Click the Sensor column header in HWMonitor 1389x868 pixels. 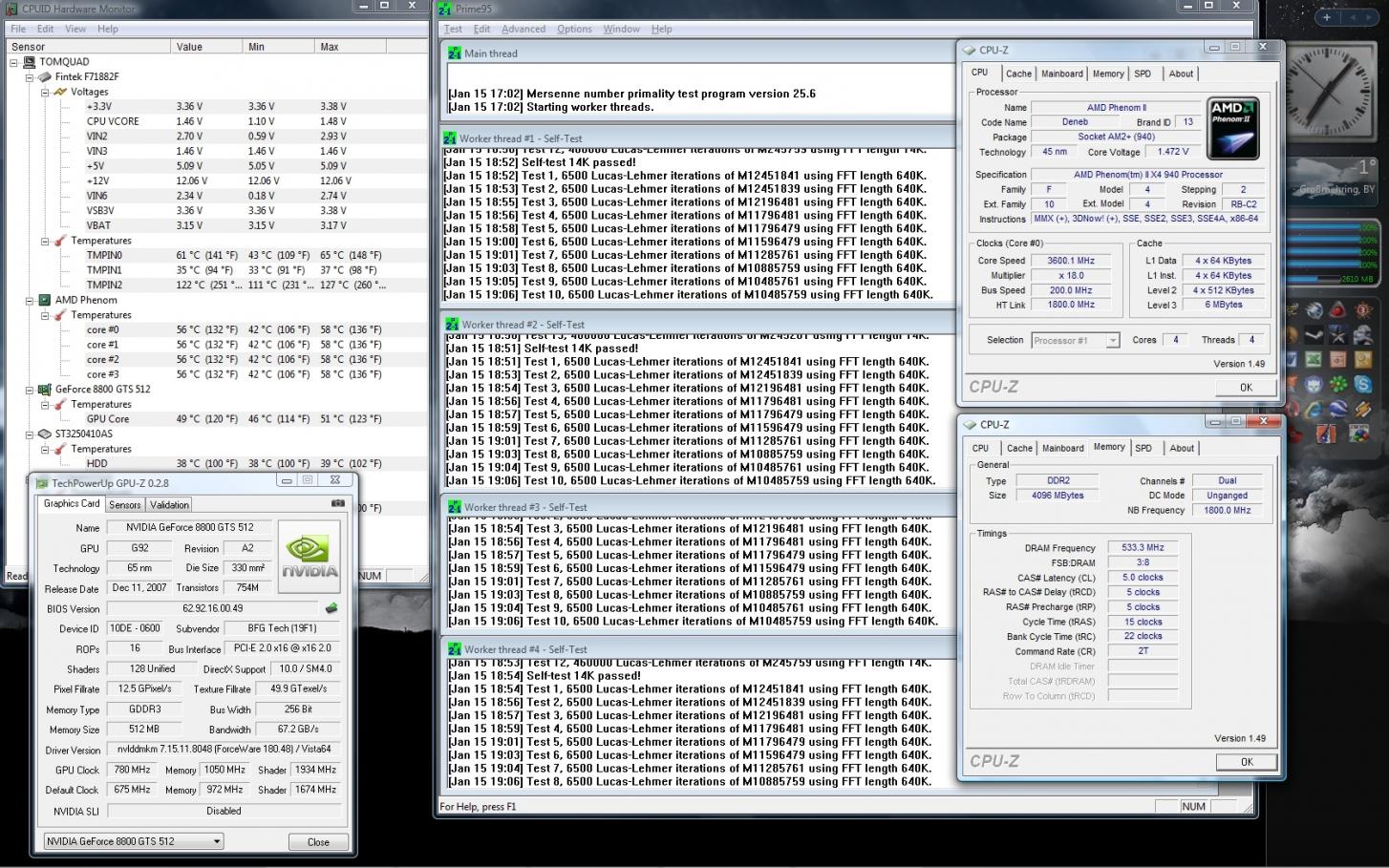click(89, 46)
